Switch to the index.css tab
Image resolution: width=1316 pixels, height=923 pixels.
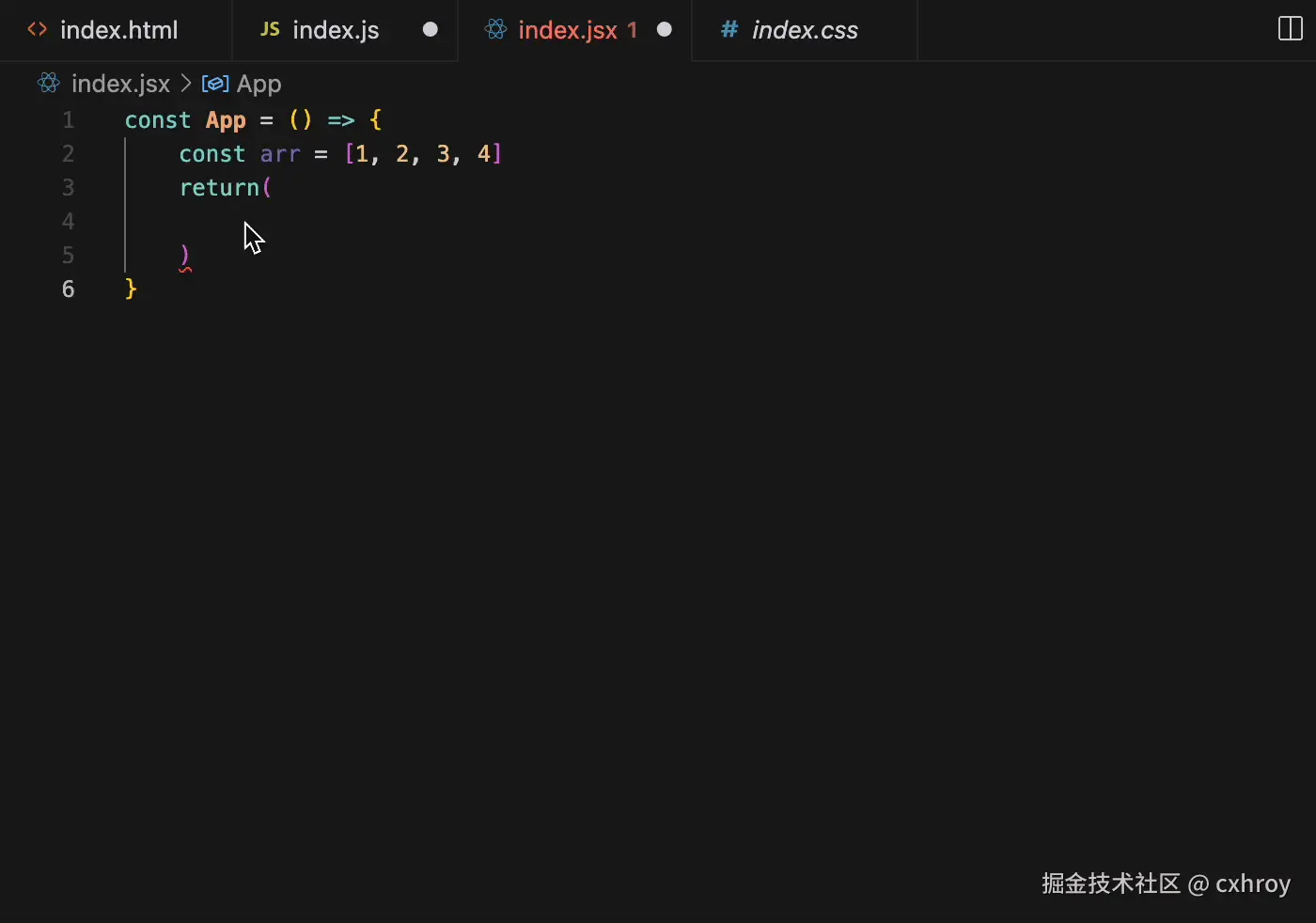point(804,29)
